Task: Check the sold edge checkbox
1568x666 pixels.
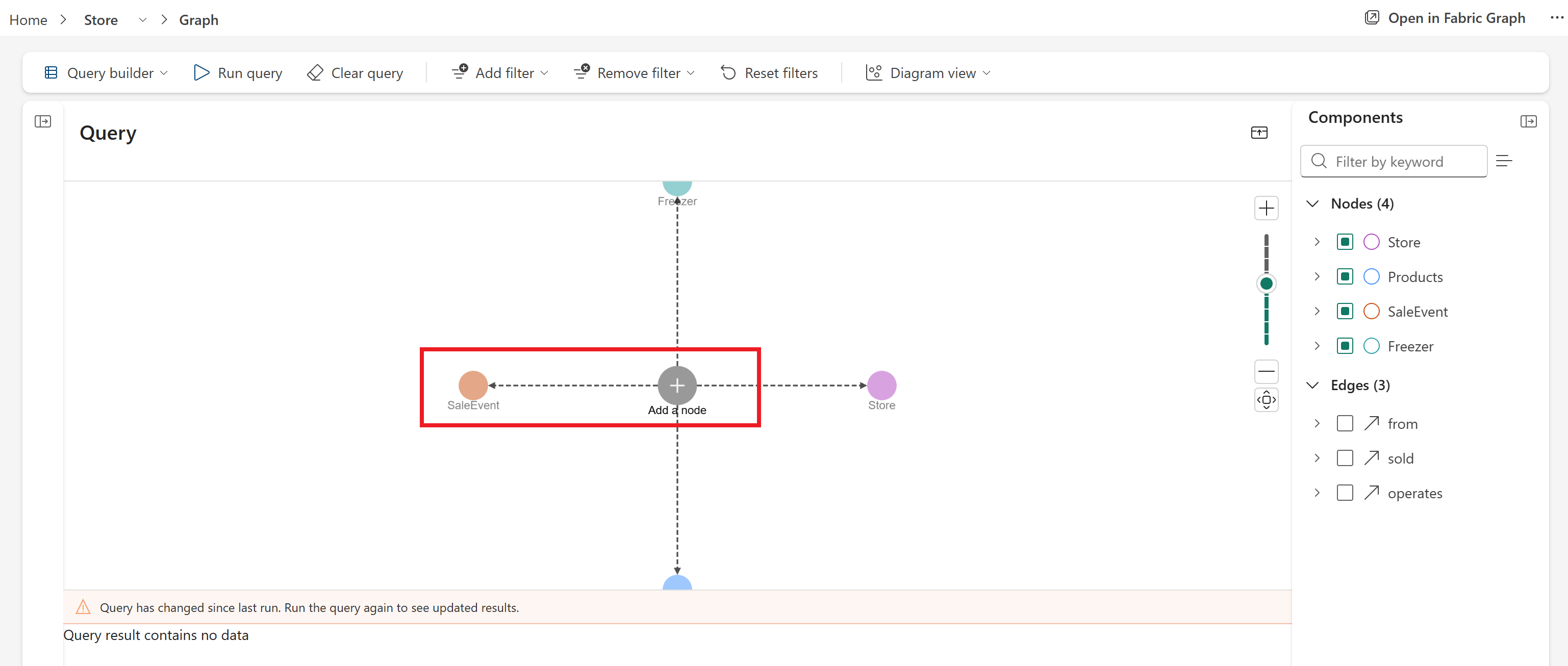Action: click(x=1345, y=458)
